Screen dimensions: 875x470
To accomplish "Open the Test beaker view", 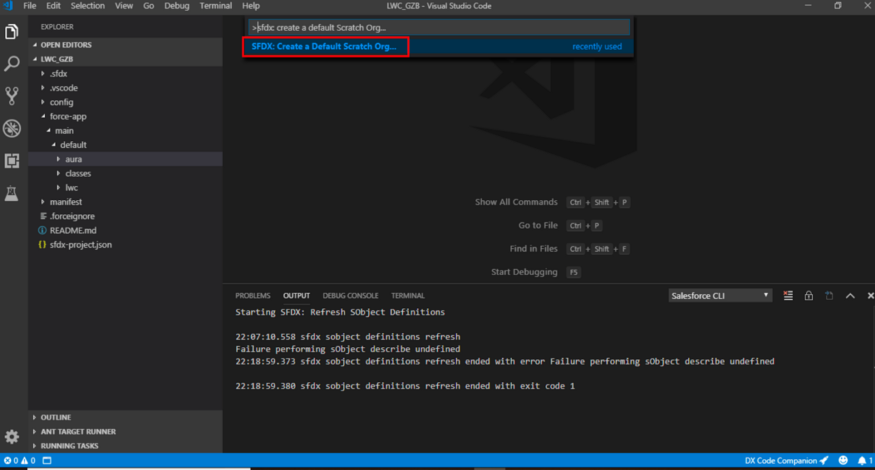I will tap(12, 193).
